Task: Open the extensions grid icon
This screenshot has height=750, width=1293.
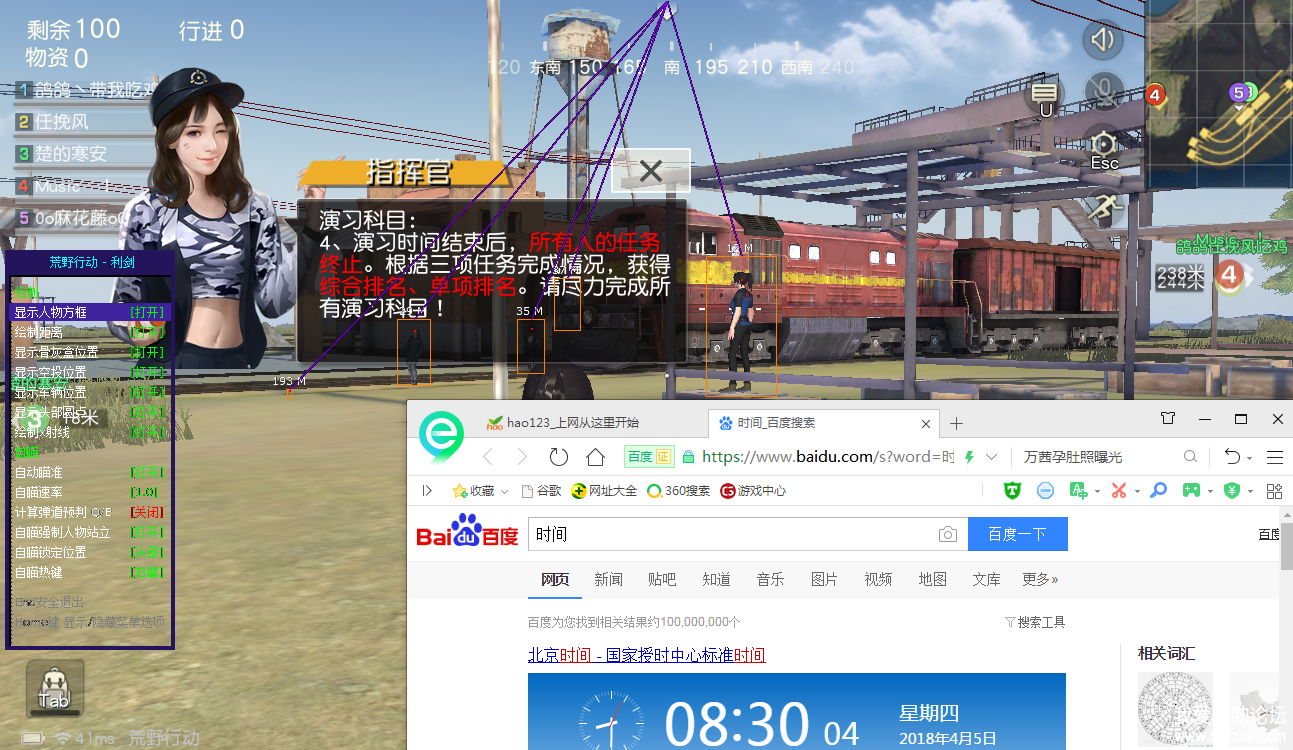Action: coord(1274,490)
